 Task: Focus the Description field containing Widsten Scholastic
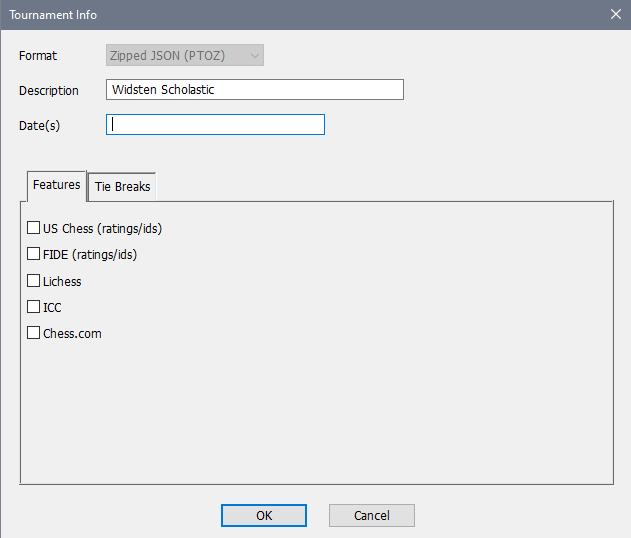[x=254, y=90]
